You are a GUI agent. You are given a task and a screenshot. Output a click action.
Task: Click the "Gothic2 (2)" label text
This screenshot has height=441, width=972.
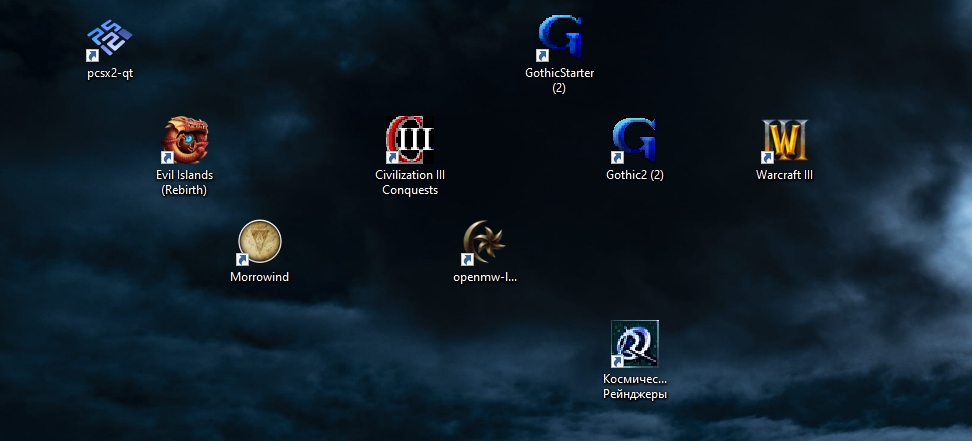635,175
